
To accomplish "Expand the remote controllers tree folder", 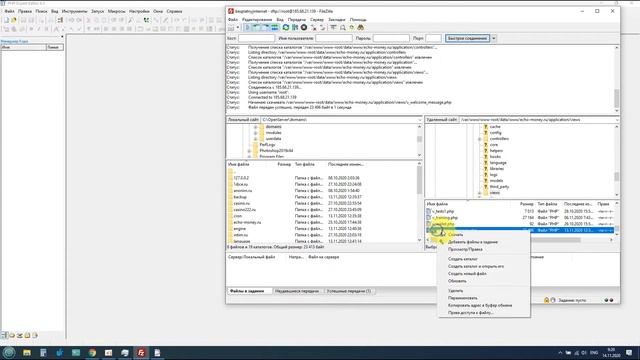I will (480, 139).
